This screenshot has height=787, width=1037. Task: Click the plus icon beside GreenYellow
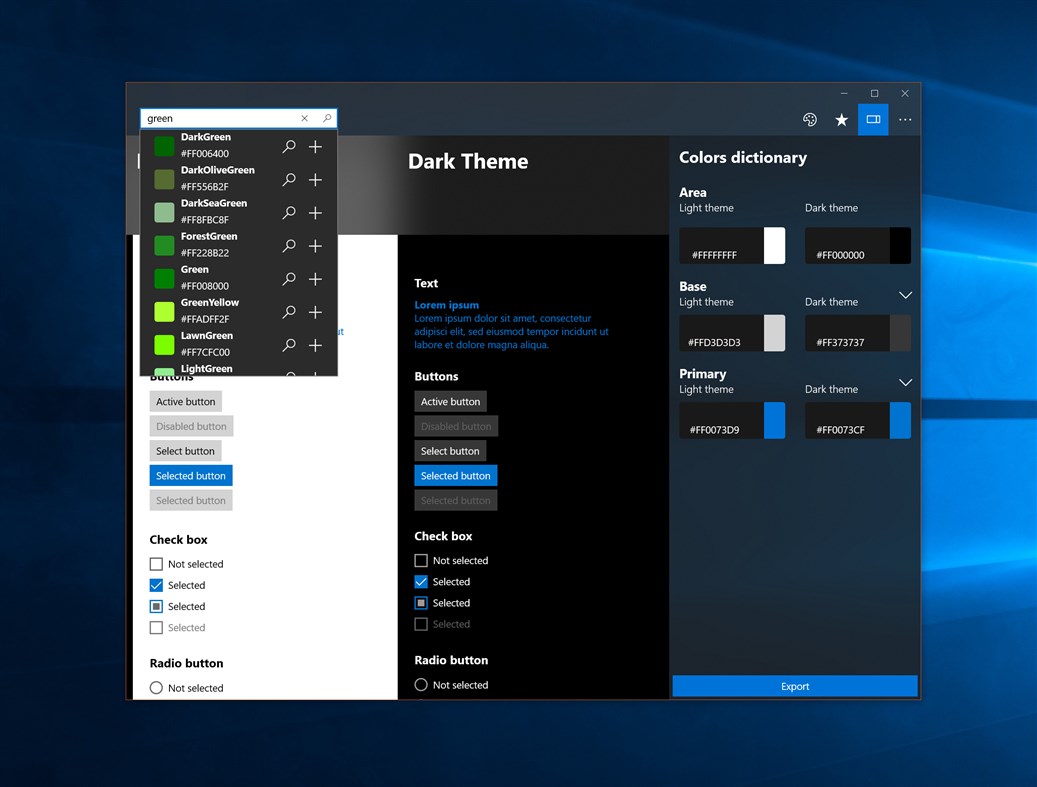tap(315, 311)
